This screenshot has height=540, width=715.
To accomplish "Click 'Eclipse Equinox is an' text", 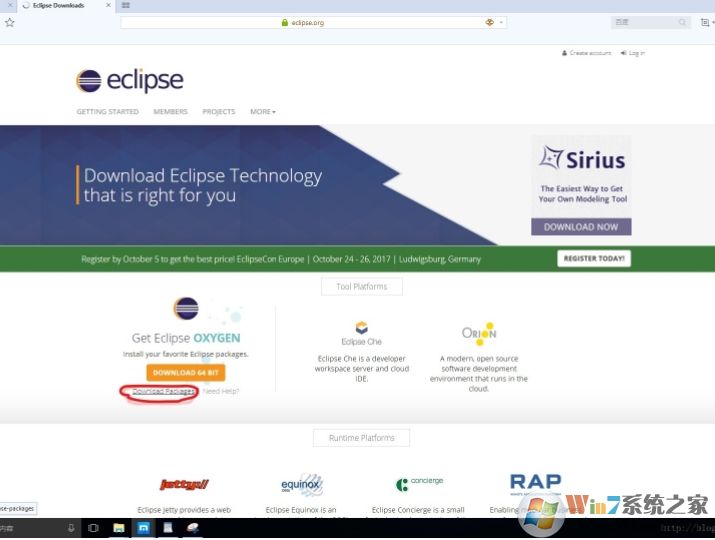I will pos(301,510).
